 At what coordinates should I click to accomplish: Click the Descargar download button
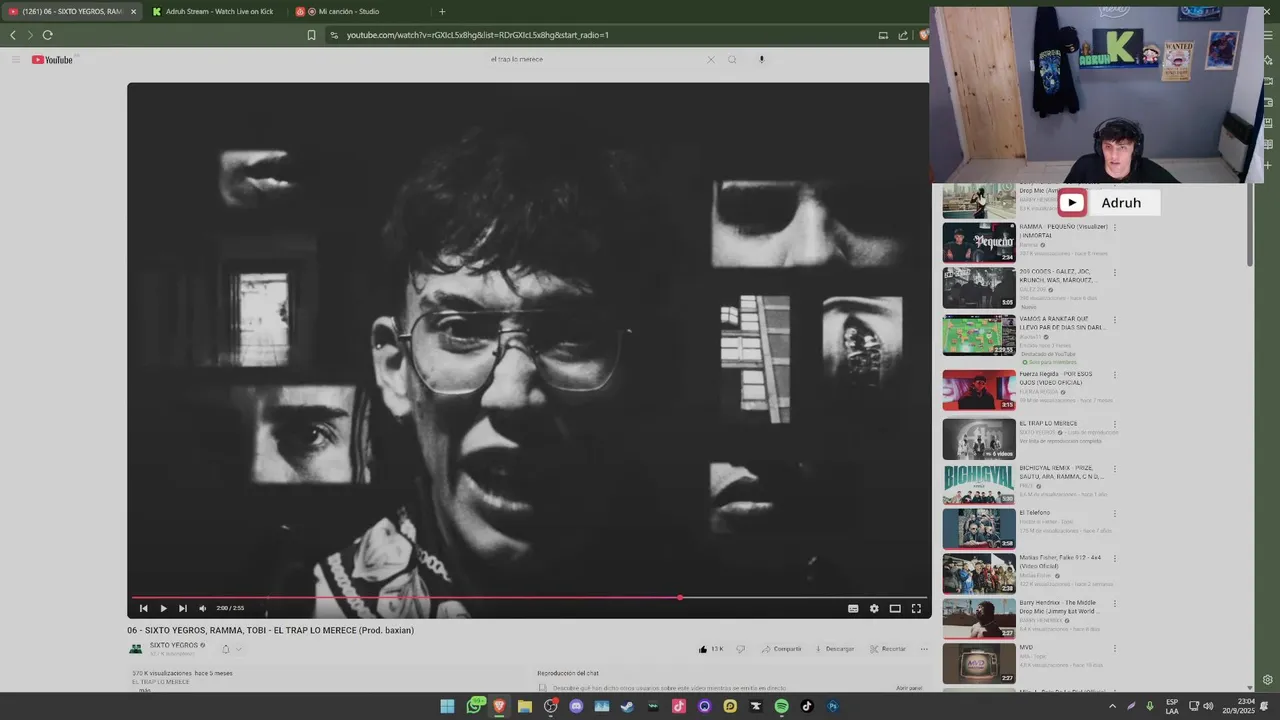(834, 649)
